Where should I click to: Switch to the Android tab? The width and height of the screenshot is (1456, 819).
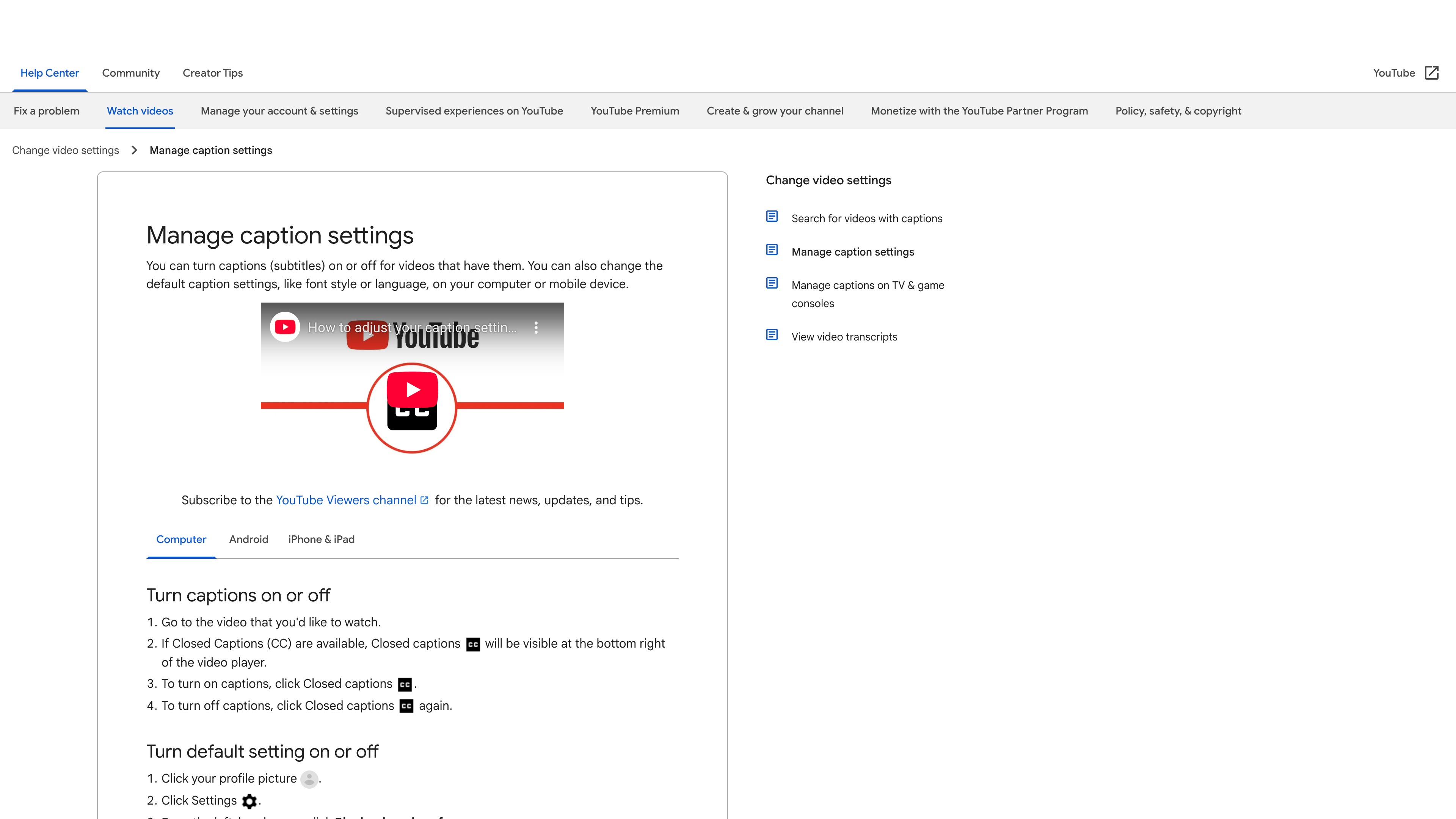click(x=248, y=539)
